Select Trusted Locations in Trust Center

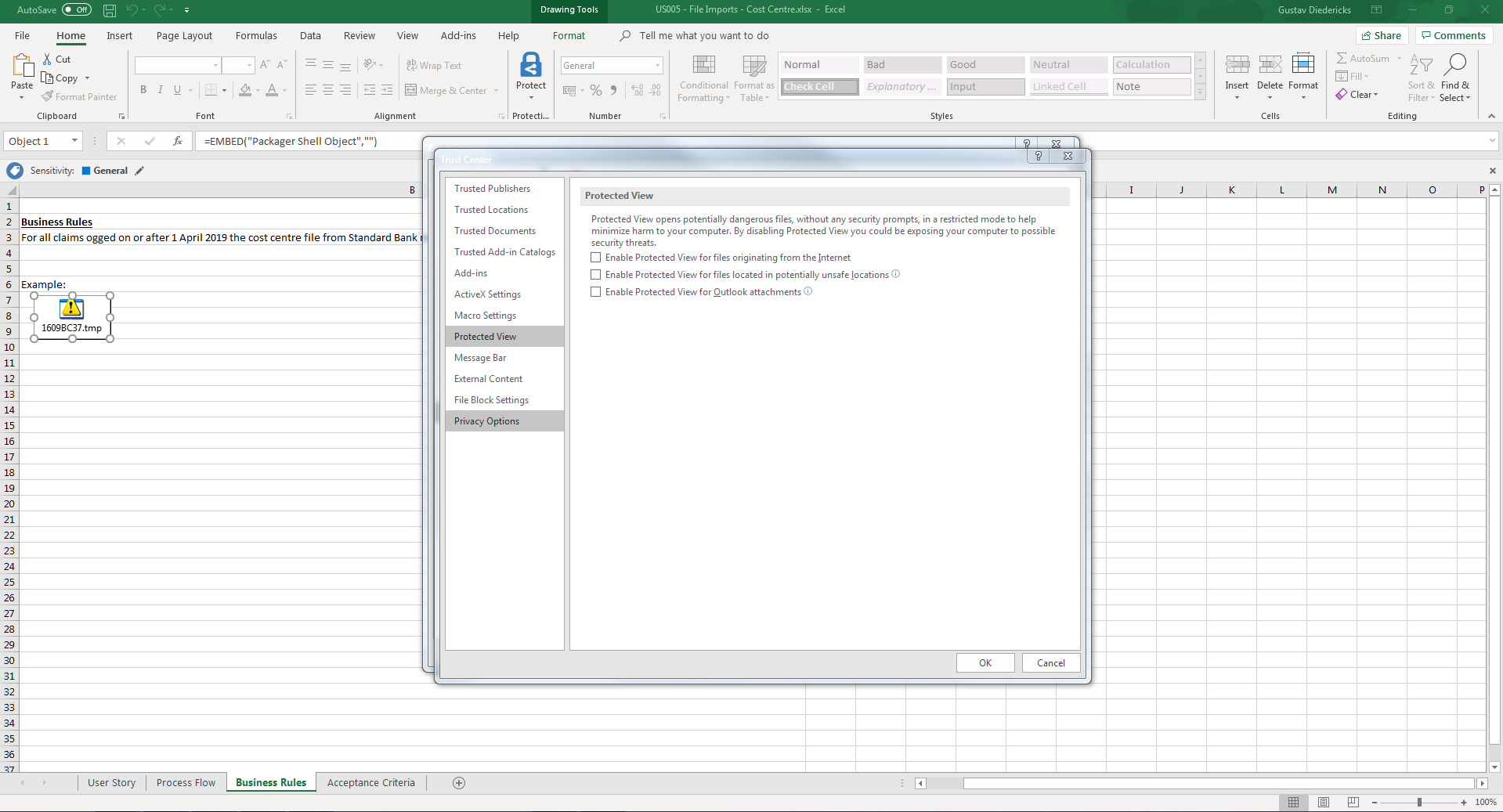click(x=504, y=210)
